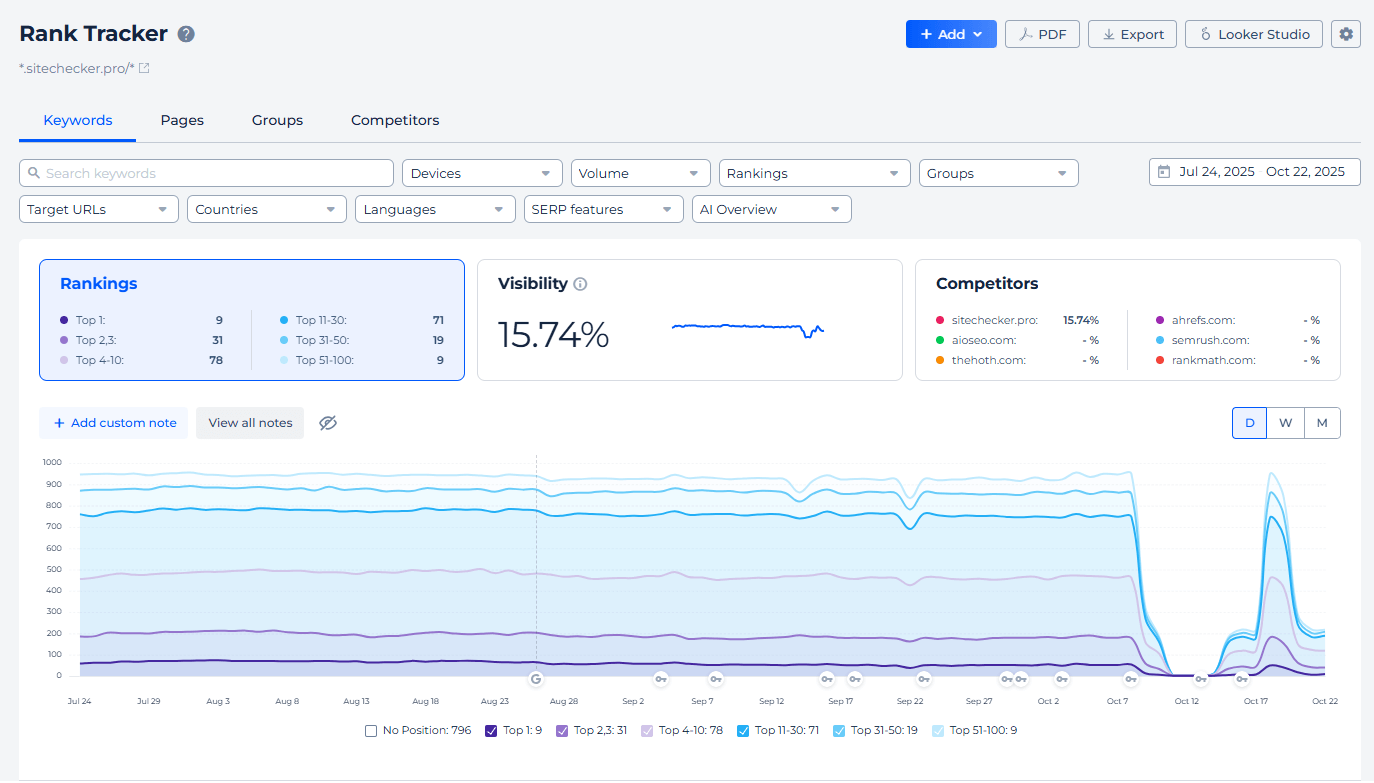
Task: Click the key note marker near Sep 2
Action: [x=660, y=679]
